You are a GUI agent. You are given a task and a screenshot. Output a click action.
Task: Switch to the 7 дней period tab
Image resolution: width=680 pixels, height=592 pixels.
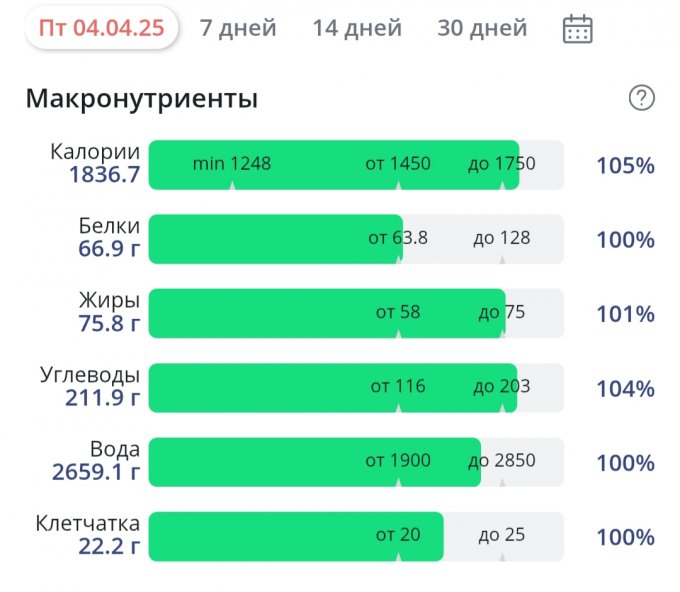pyautogui.click(x=238, y=28)
